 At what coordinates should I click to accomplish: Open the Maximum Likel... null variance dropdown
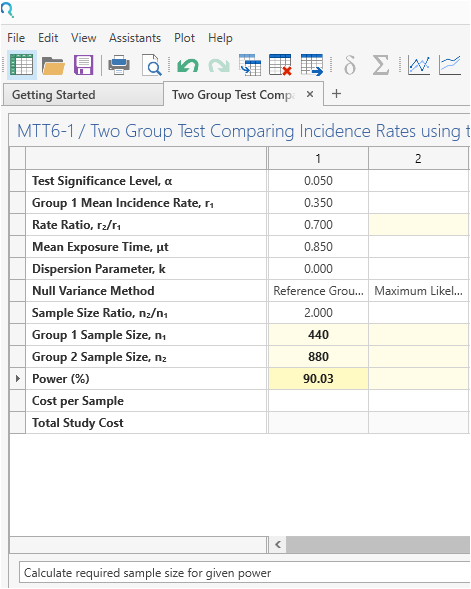pos(418,291)
